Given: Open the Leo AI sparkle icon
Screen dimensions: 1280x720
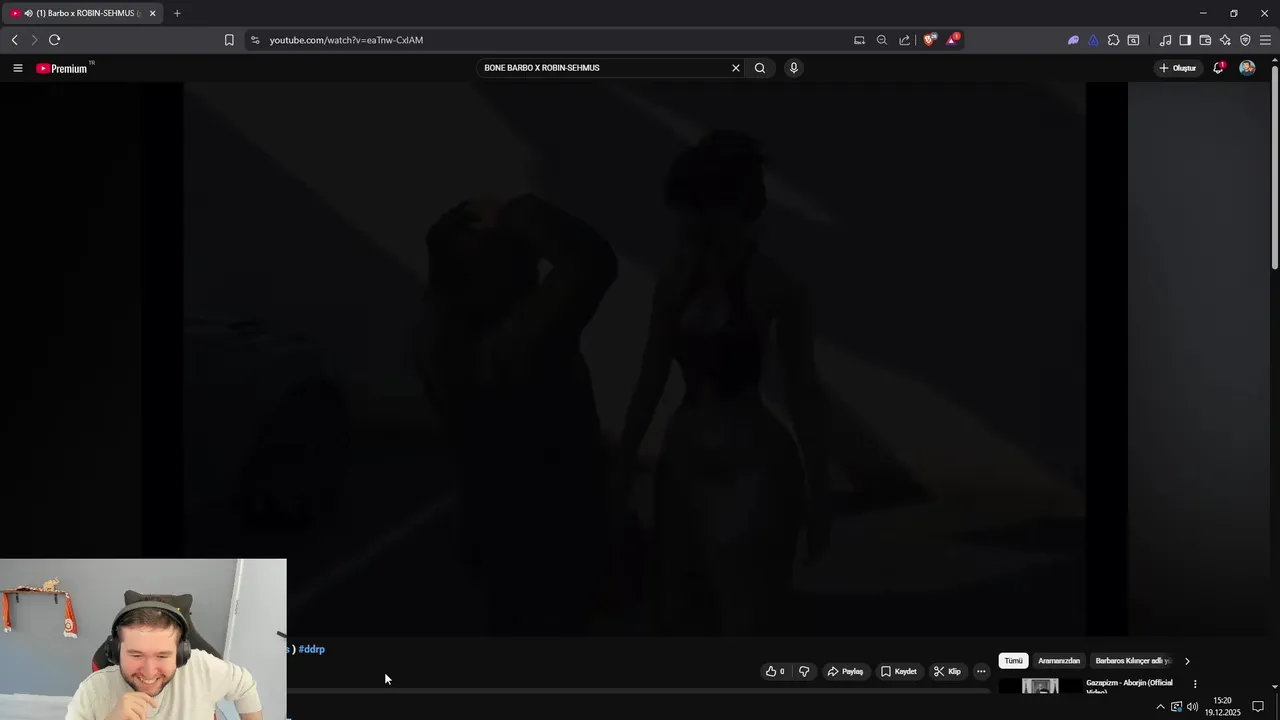Looking at the screenshot, I should [x=1225, y=40].
